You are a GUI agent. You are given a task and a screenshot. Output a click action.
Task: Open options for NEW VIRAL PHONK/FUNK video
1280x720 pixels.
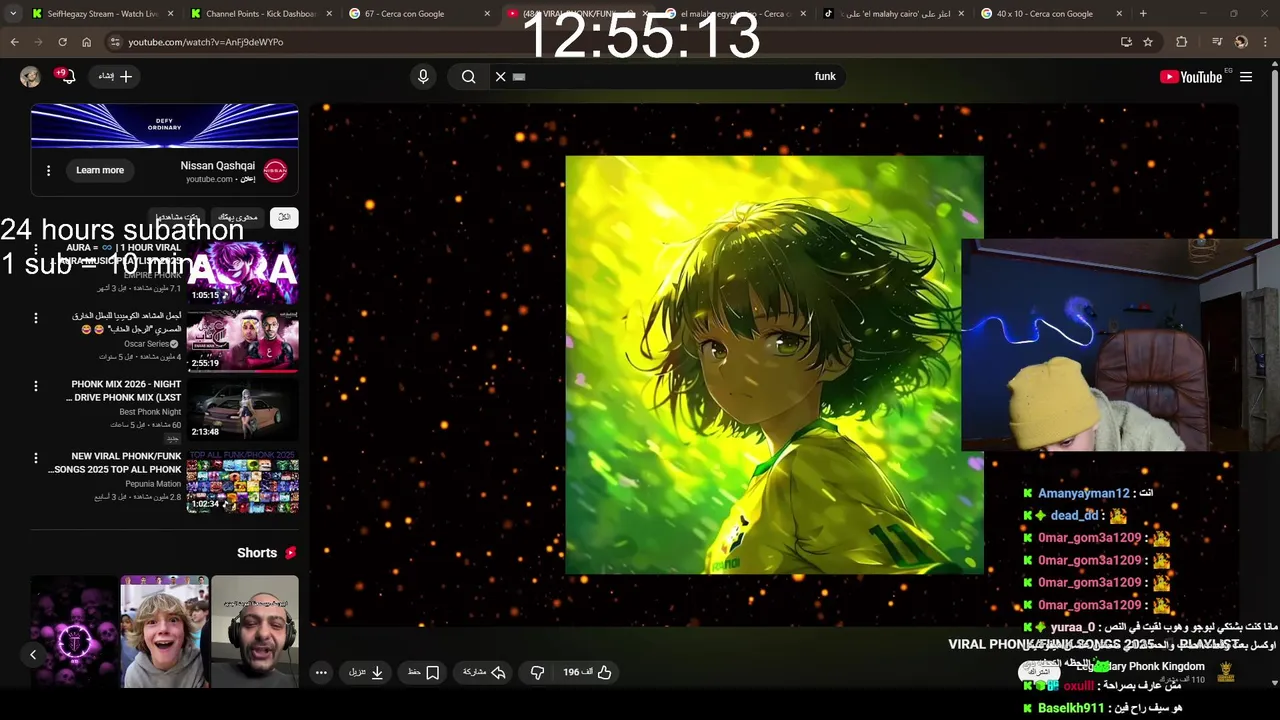tap(36, 458)
